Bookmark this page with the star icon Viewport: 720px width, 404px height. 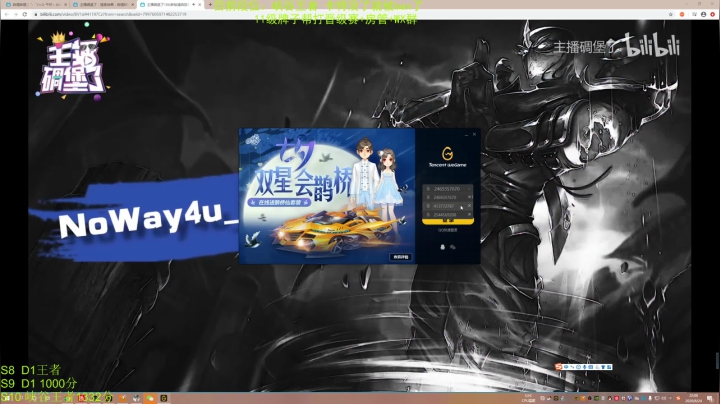[x=671, y=14]
